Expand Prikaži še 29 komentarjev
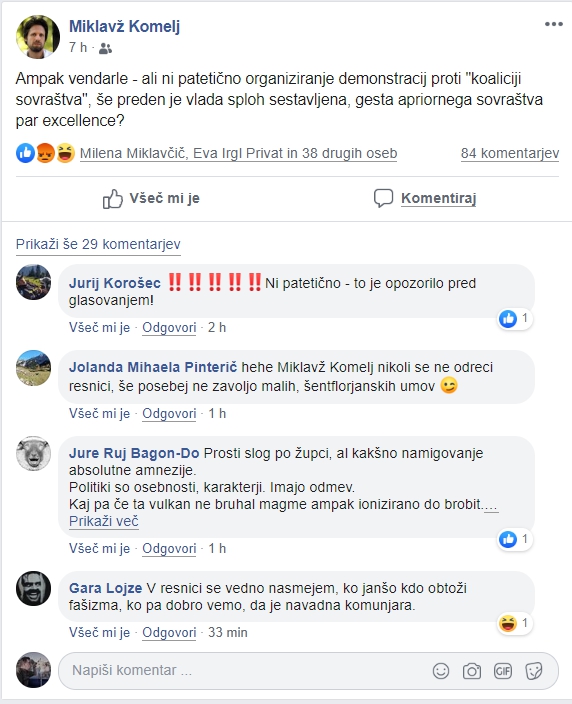 coord(98,244)
